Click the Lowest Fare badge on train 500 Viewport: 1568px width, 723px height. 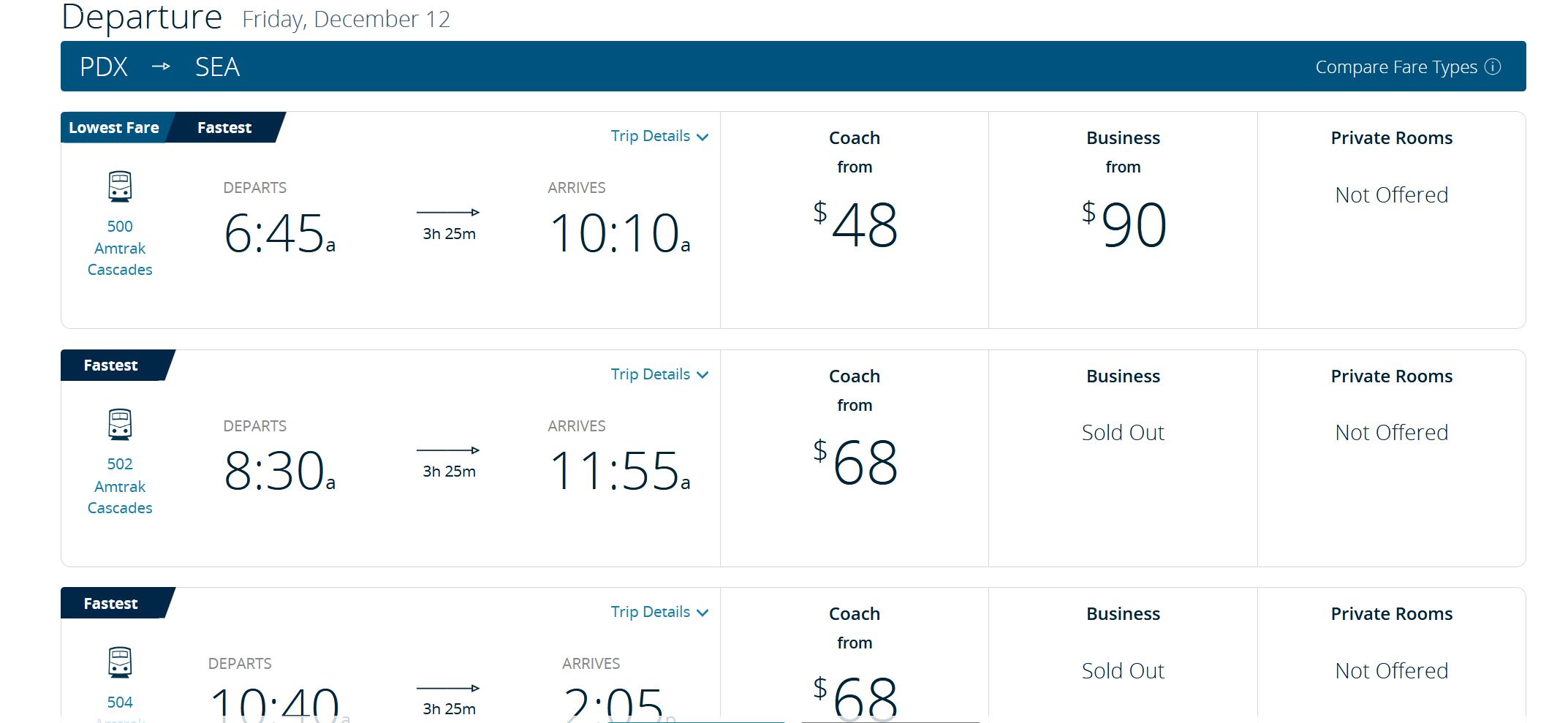click(114, 127)
